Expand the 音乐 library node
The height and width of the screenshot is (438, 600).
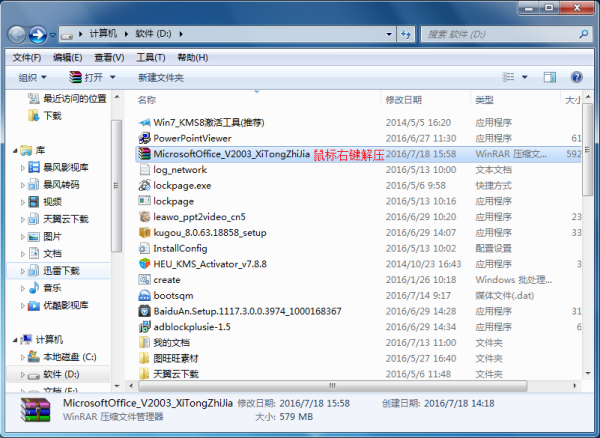pos(22,288)
